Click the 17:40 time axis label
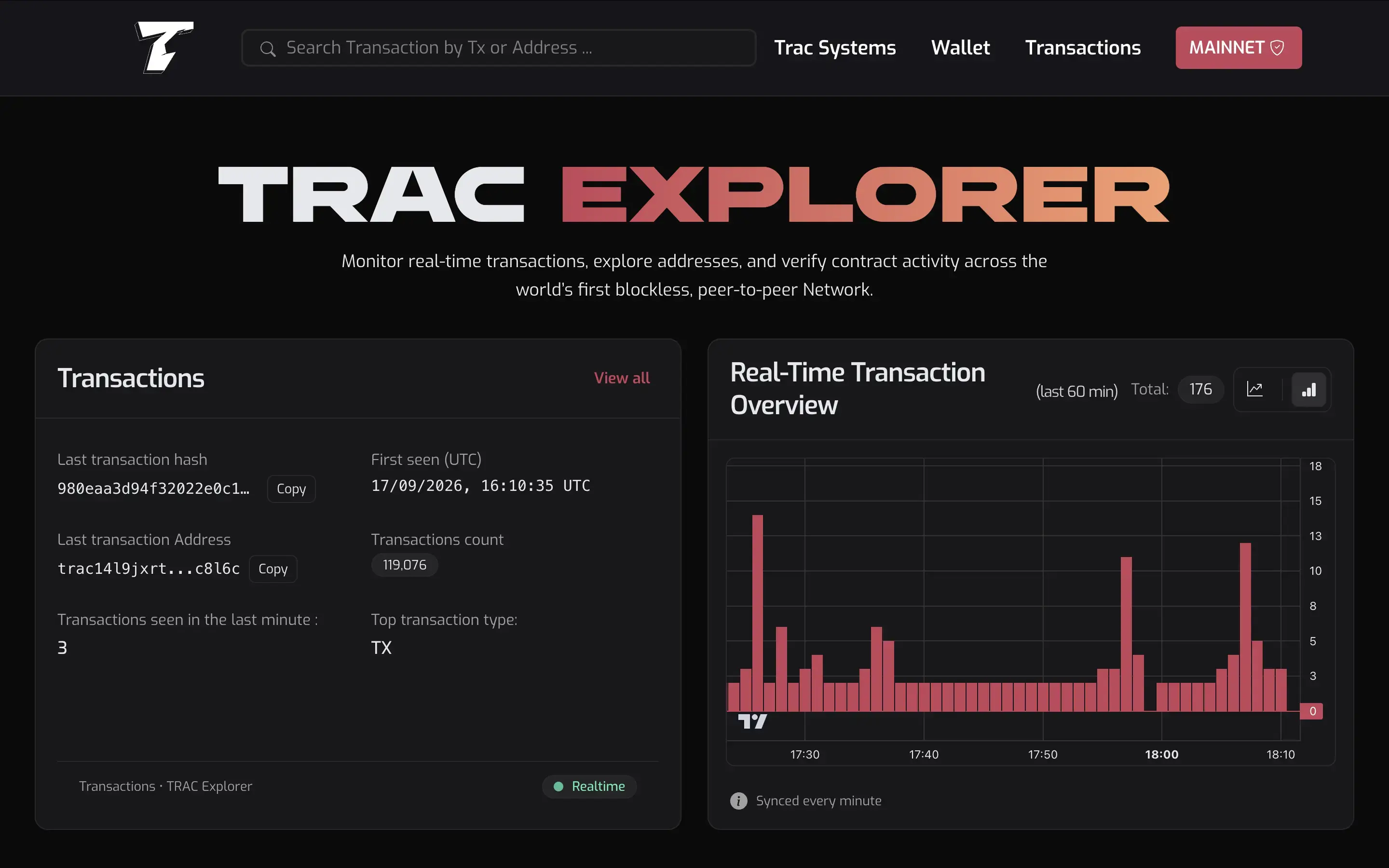The width and height of the screenshot is (1389, 868). click(x=924, y=754)
